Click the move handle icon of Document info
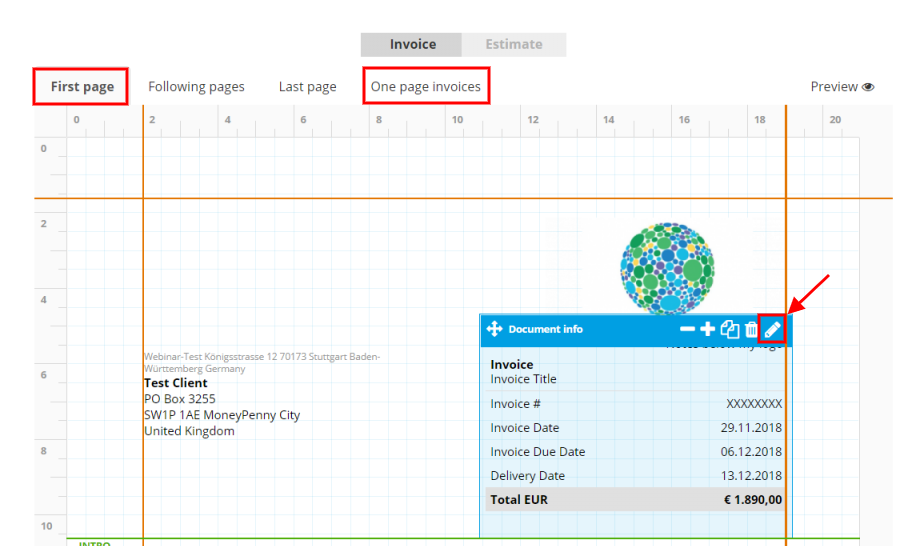 pyautogui.click(x=494, y=329)
